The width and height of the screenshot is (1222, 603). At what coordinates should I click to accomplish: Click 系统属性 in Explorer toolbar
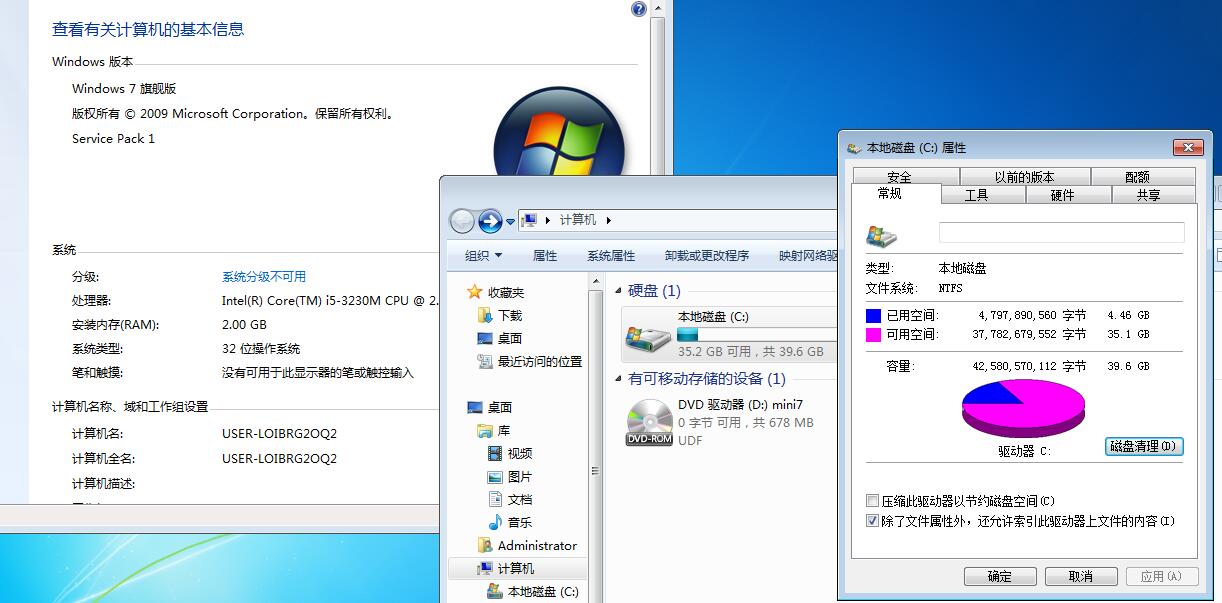click(x=611, y=255)
